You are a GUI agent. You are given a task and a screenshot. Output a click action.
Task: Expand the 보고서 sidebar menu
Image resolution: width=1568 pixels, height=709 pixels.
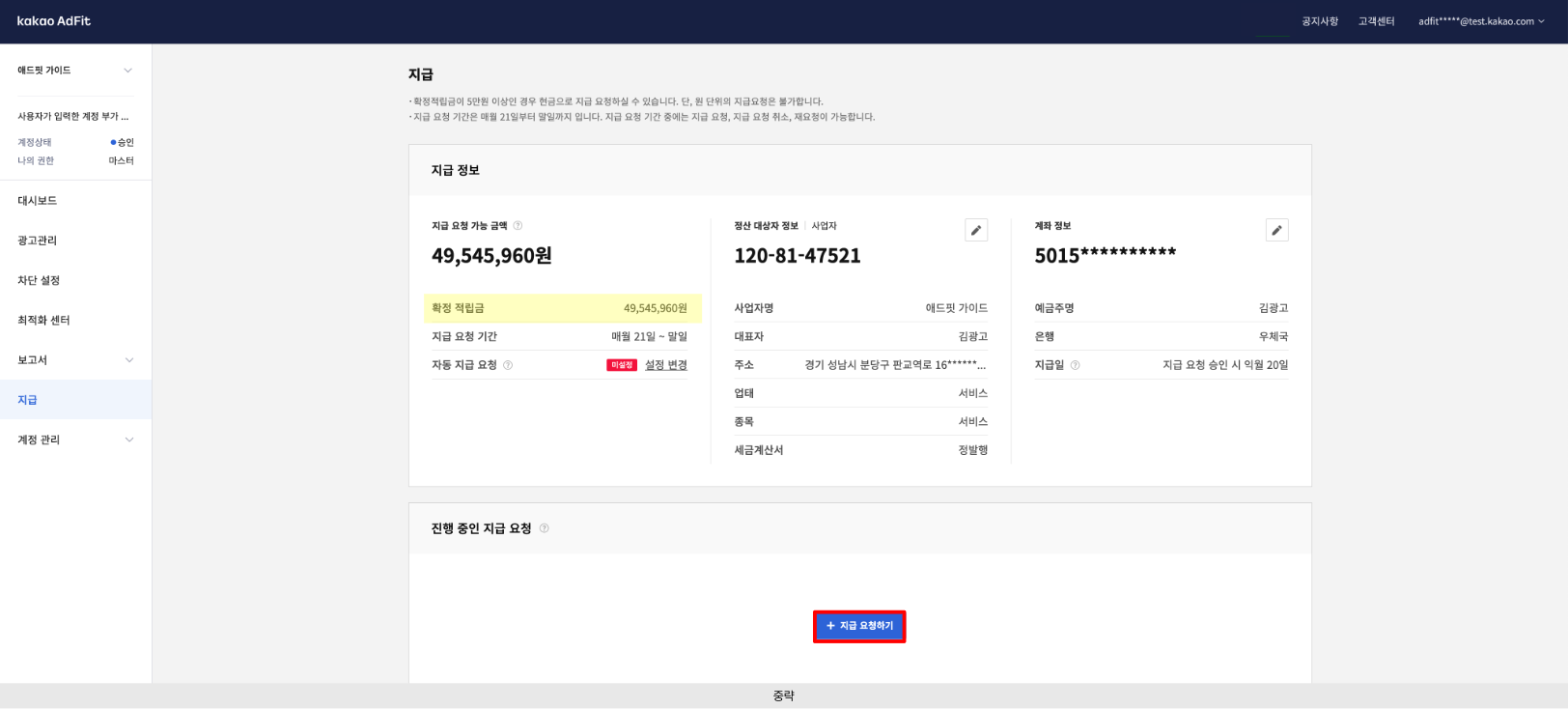pos(129,360)
